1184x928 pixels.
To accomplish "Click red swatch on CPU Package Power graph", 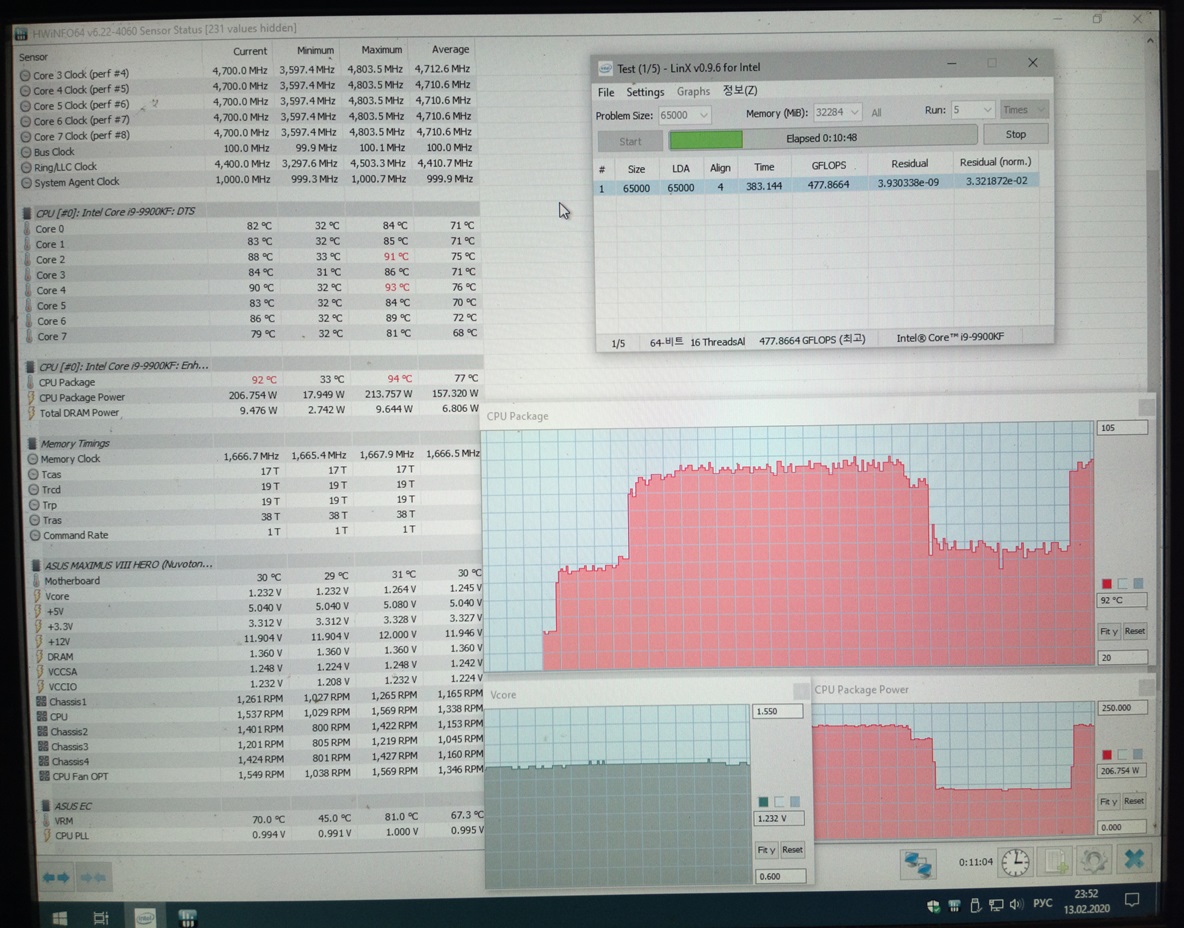I will 1106,754.
